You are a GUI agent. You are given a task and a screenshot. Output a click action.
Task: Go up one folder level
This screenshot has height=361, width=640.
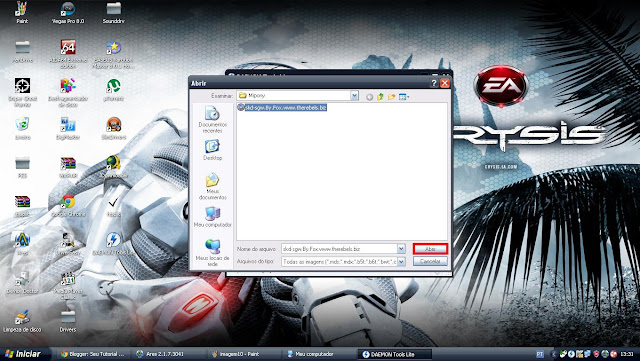point(380,97)
